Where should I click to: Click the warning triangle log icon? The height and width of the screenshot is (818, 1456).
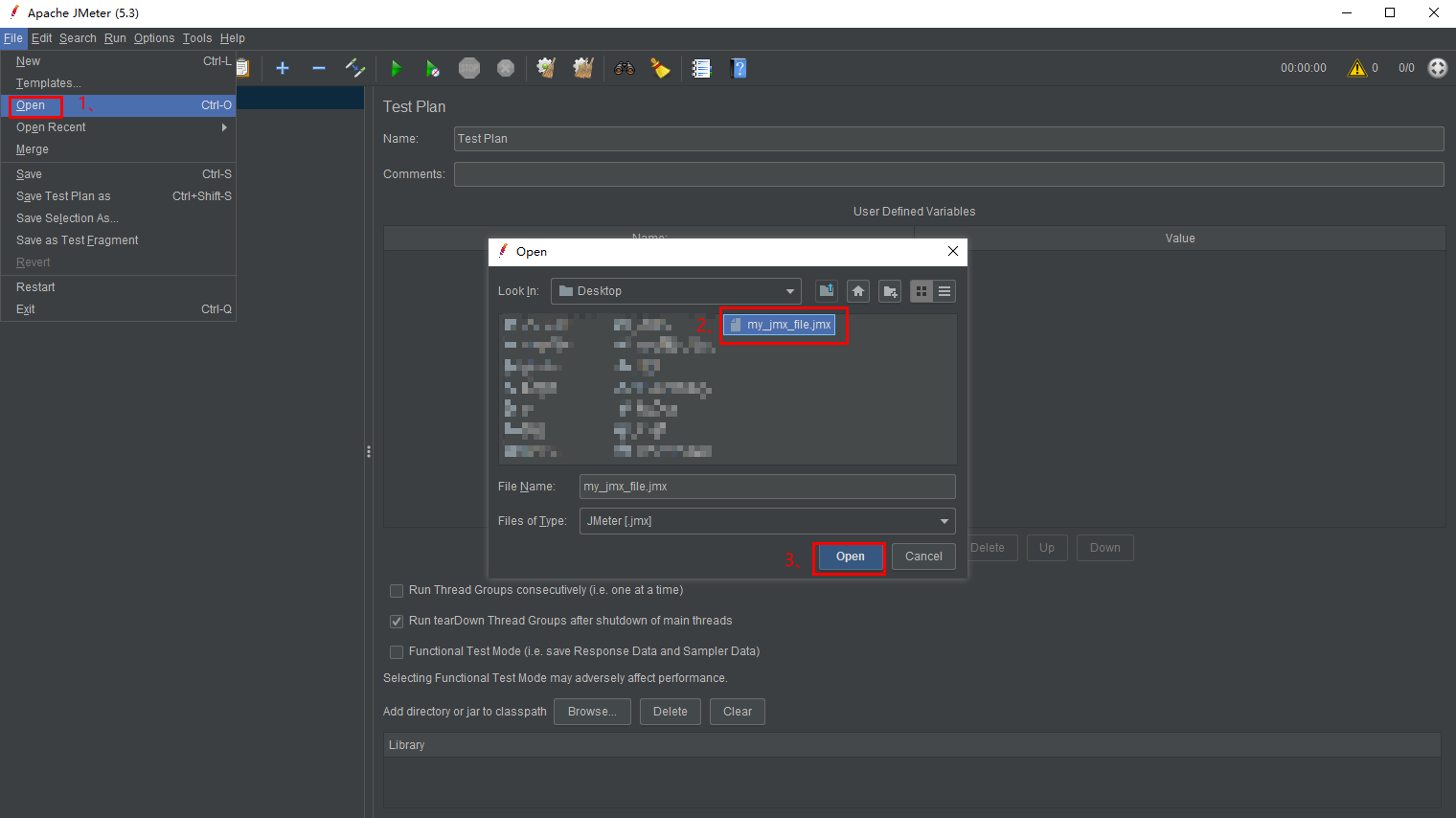(1357, 68)
